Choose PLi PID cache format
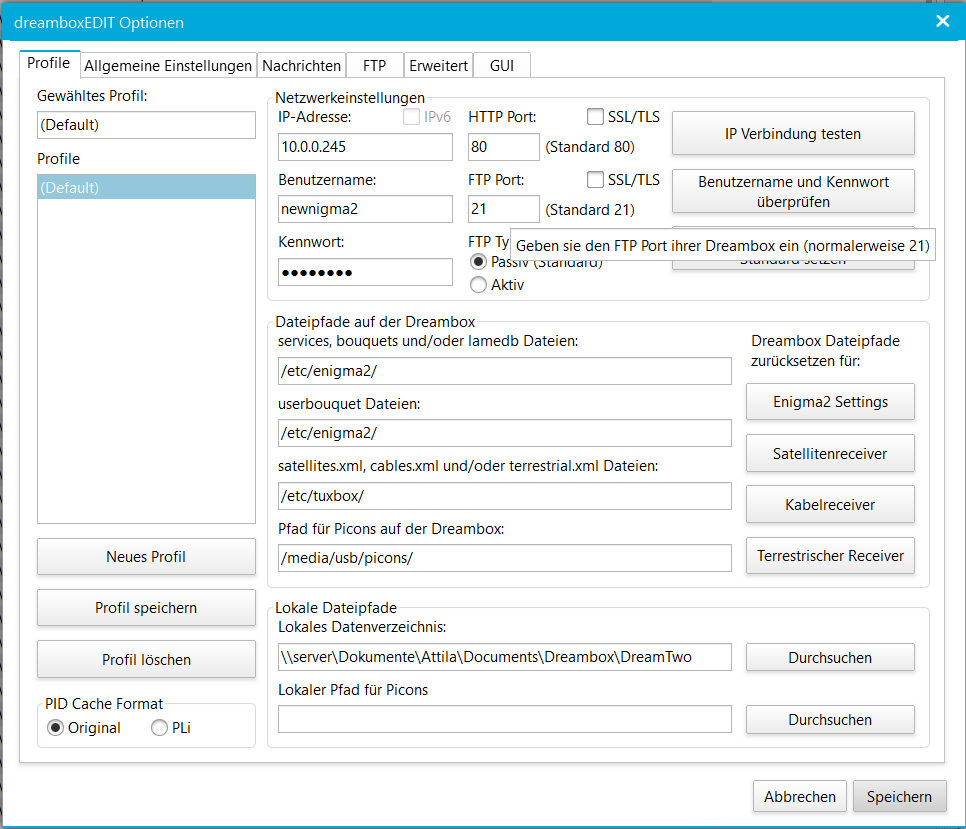Image resolution: width=966 pixels, height=829 pixels. (160, 728)
